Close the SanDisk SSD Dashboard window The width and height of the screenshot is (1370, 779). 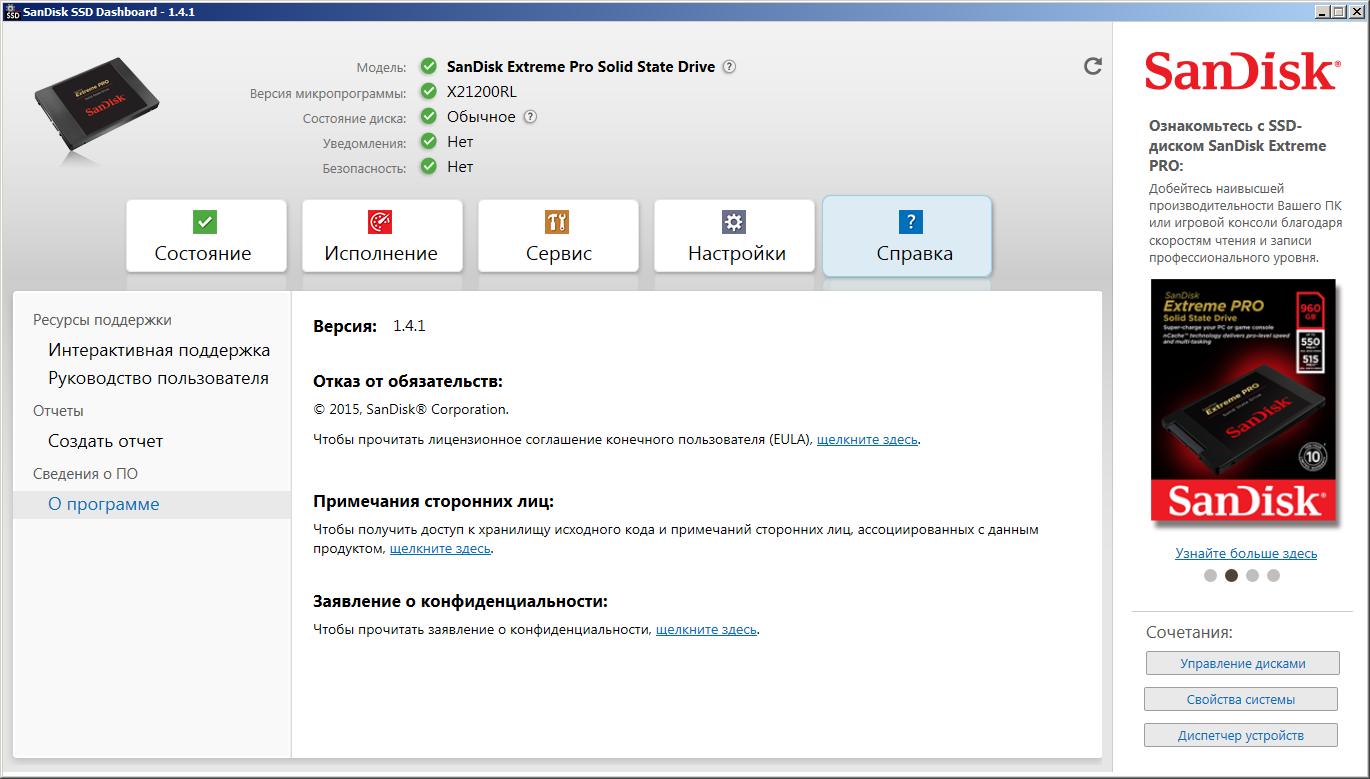point(1356,11)
